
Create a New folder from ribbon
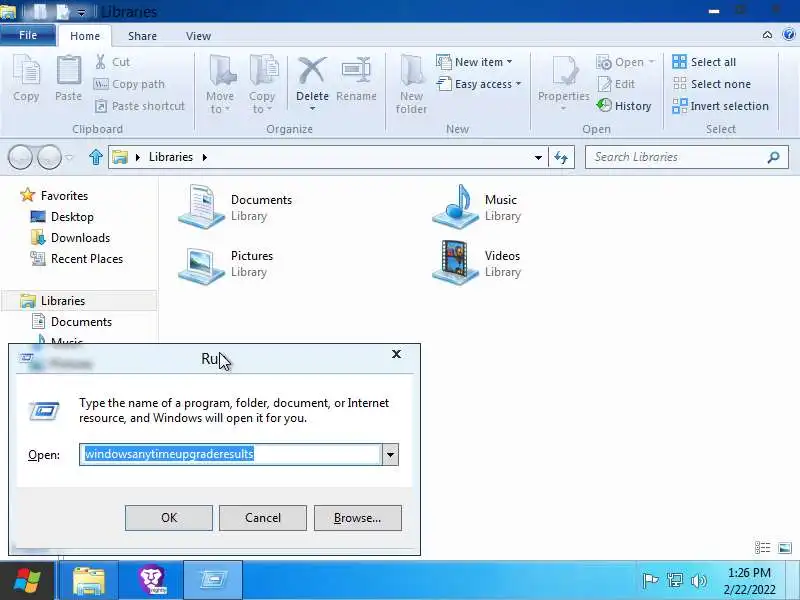pyautogui.click(x=411, y=85)
